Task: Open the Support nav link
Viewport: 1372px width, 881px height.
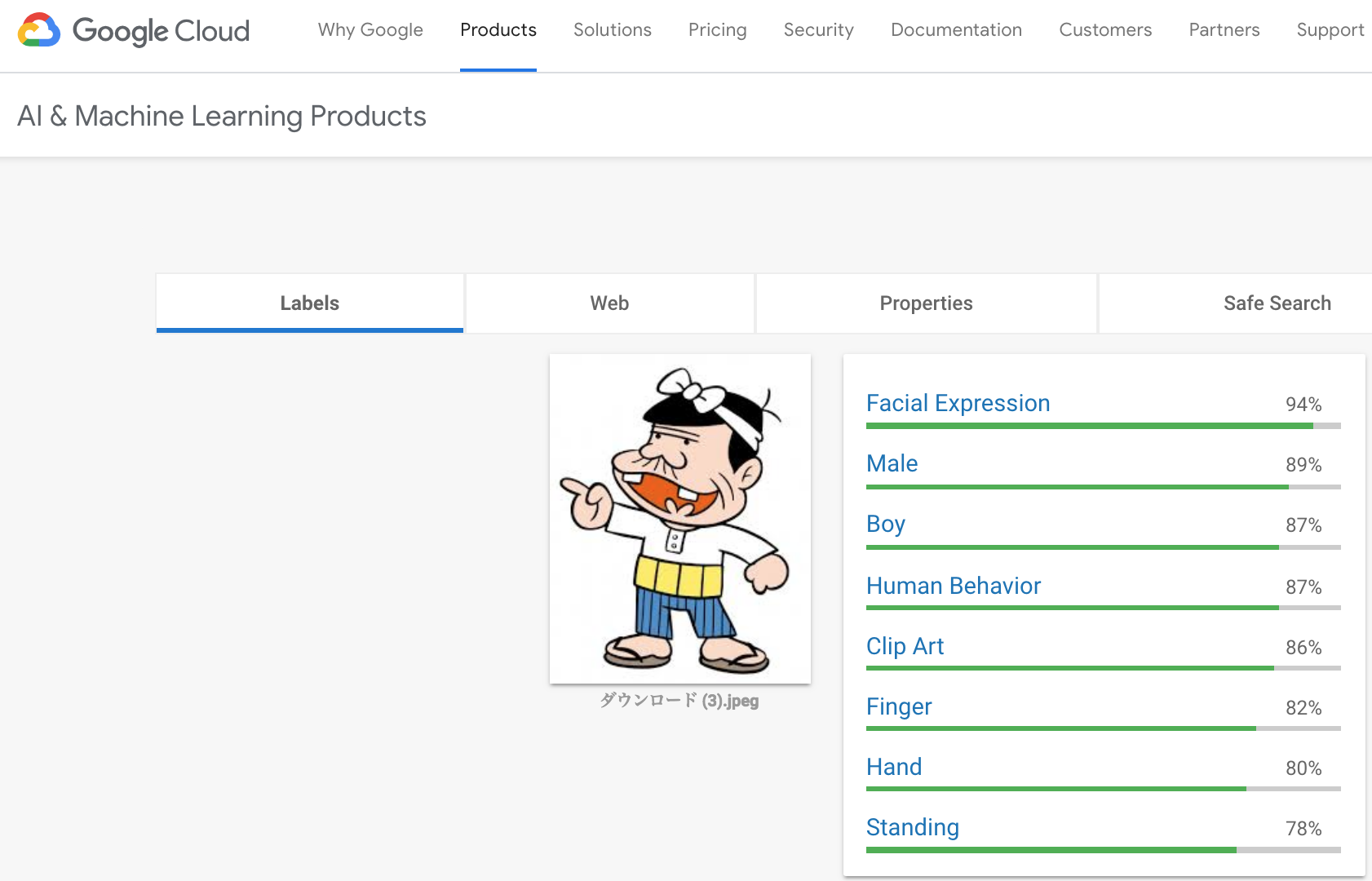Action: point(1330,30)
